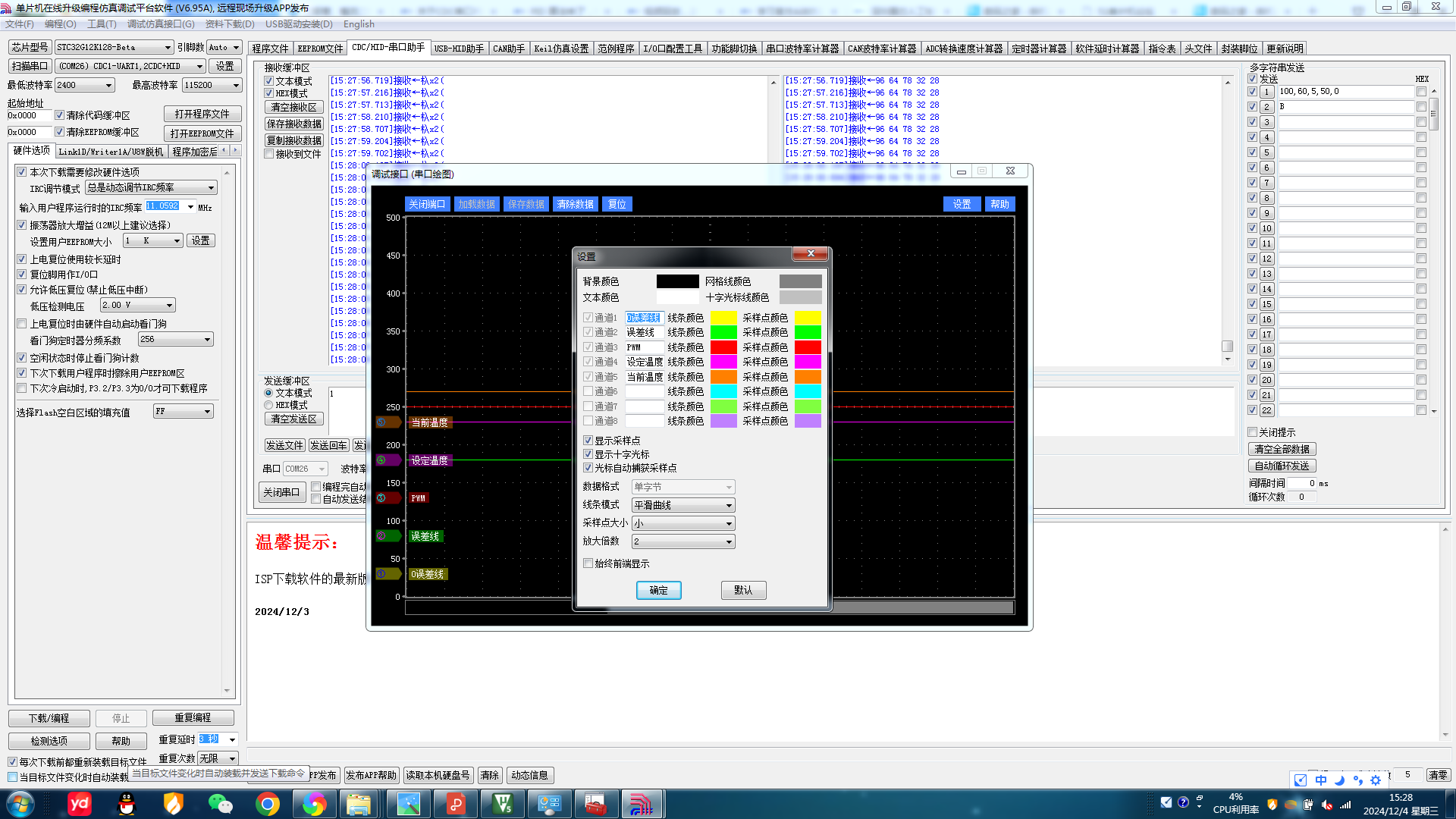Screen dimensions: 1456x819
Task: Open 采样点大小 dropdown
Action: (x=683, y=523)
